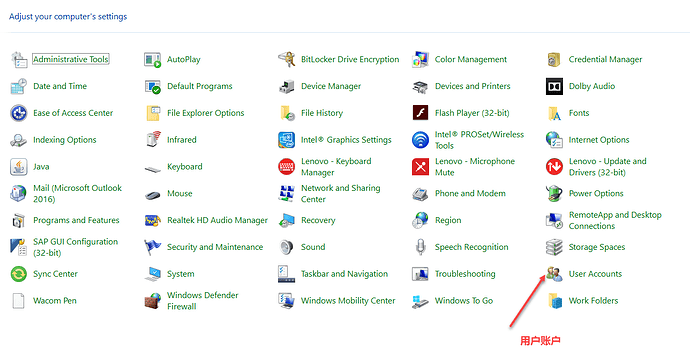
Task: Click the Wacom Pen icon
Action: pyautogui.click(x=19, y=301)
